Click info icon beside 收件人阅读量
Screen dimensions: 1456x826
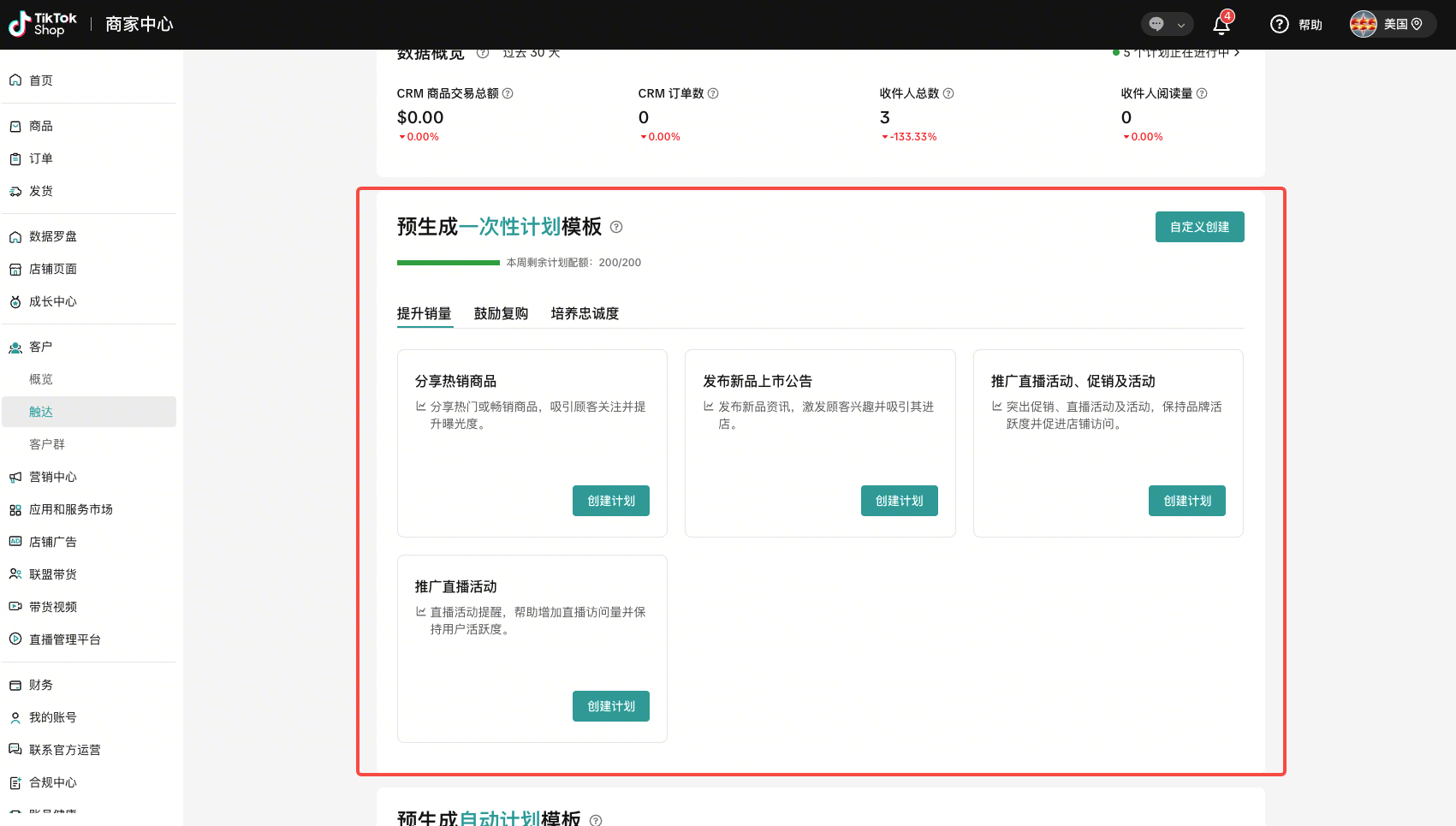tap(1202, 93)
